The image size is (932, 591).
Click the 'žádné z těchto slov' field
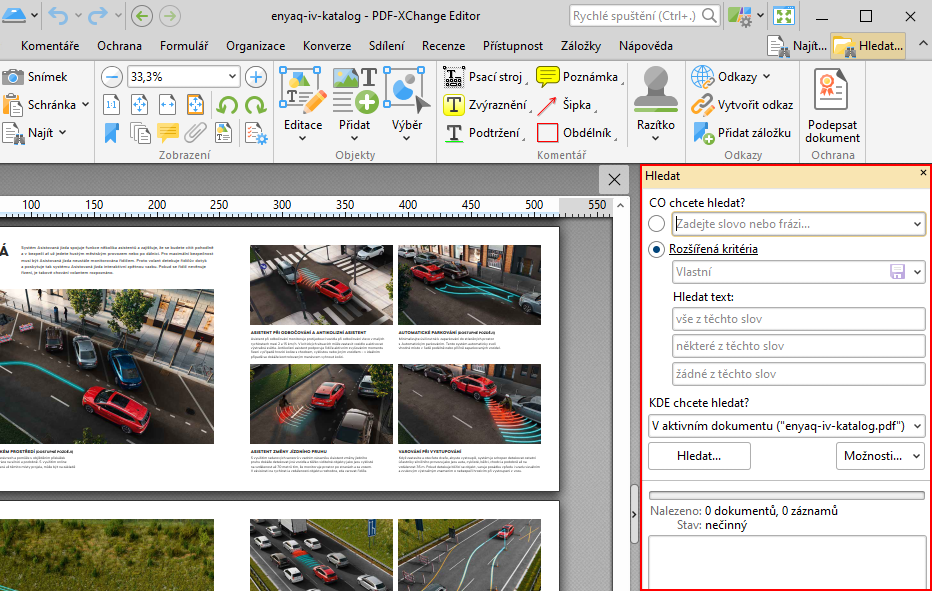(x=798, y=374)
